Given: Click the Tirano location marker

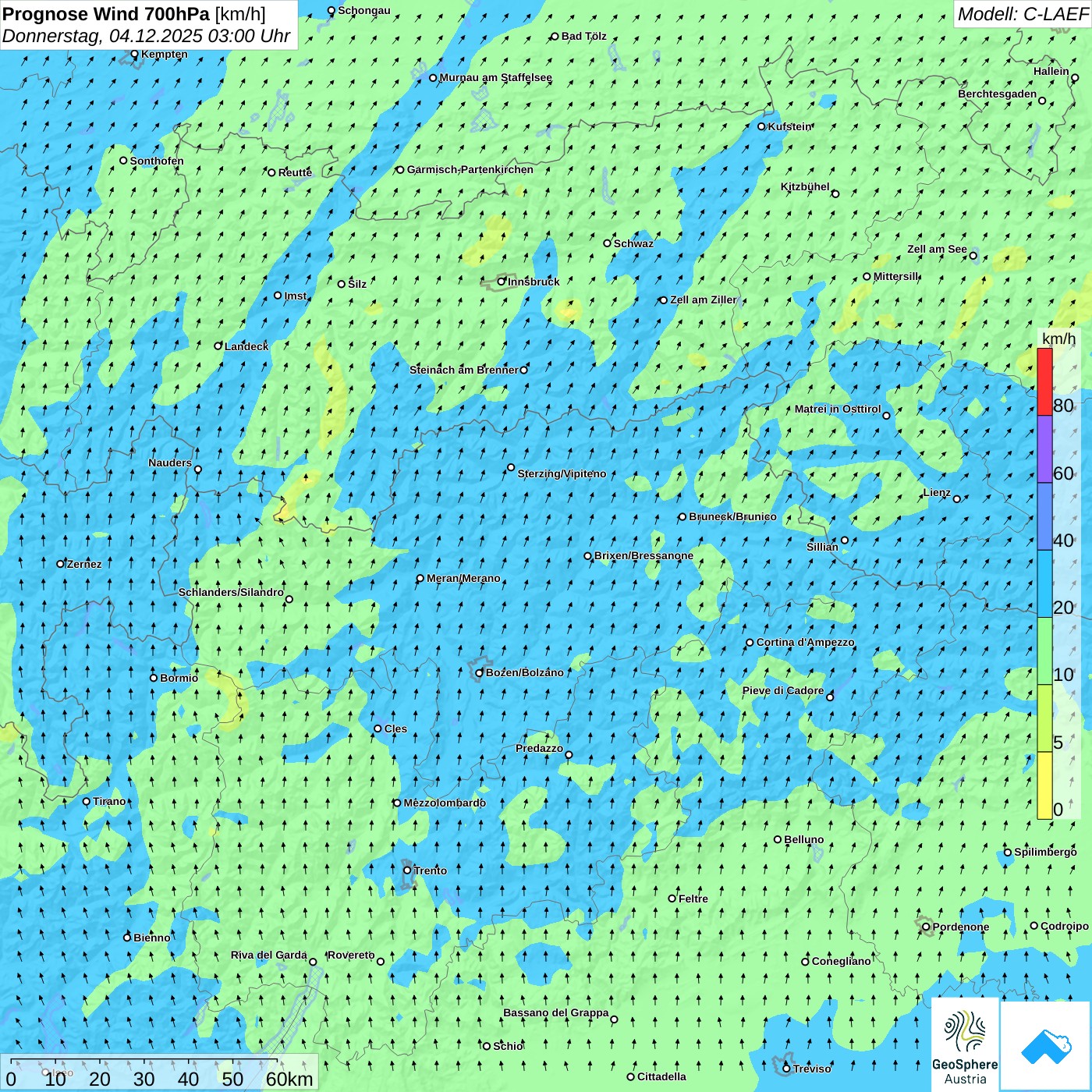Looking at the screenshot, I should click(x=87, y=801).
